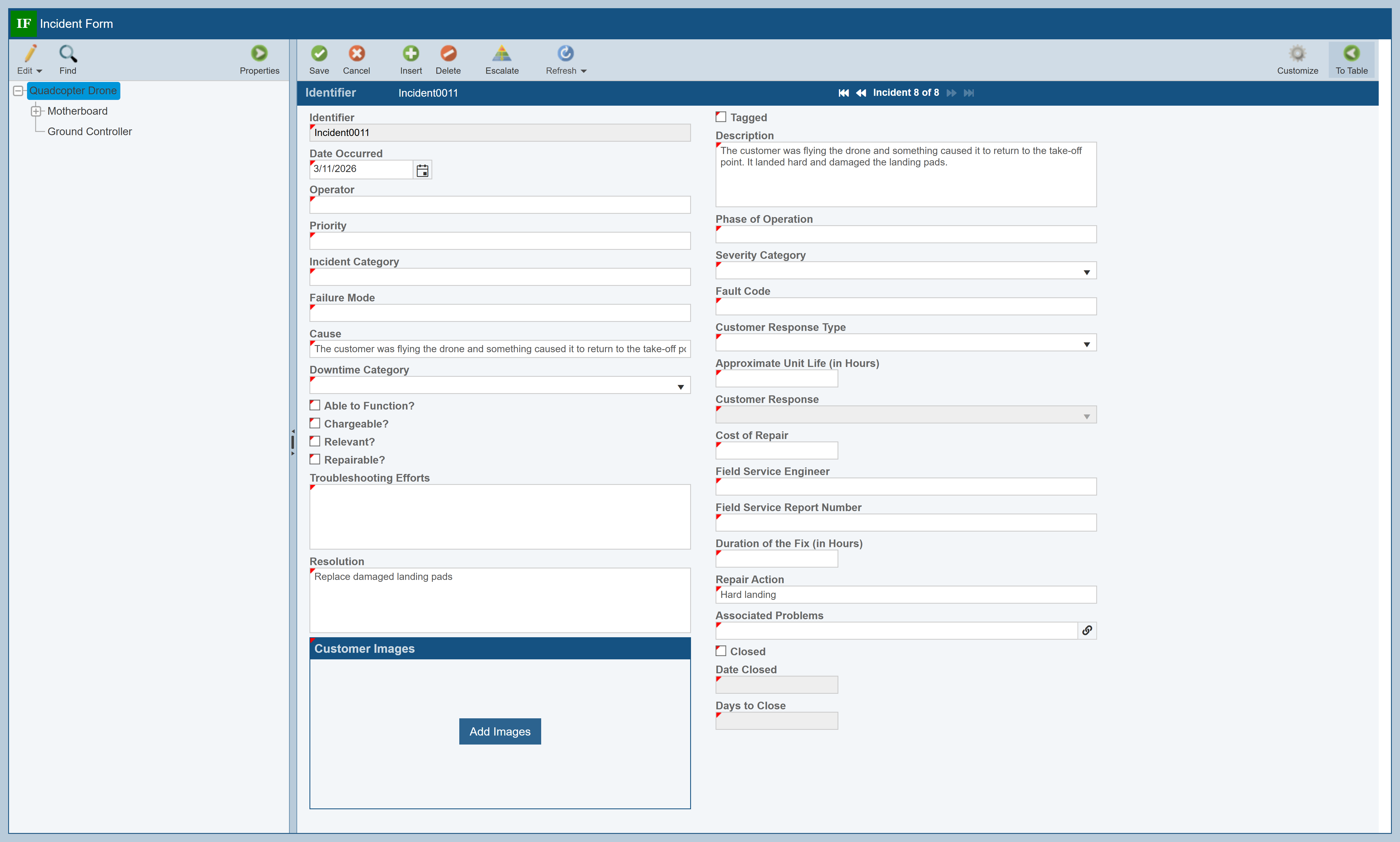Switch view with To Table icon
The image size is (1400, 842).
[x=1351, y=53]
